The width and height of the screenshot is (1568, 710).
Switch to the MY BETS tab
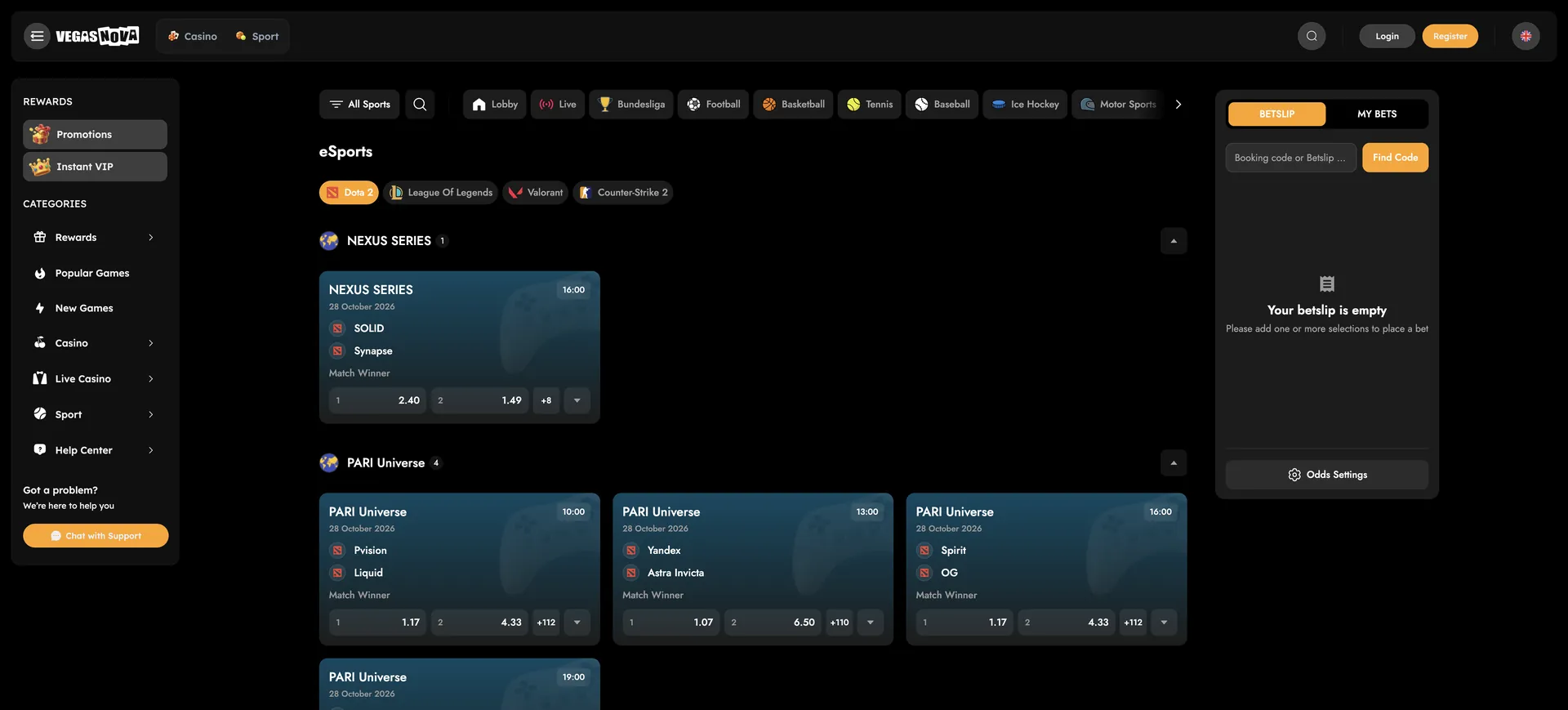click(x=1377, y=114)
